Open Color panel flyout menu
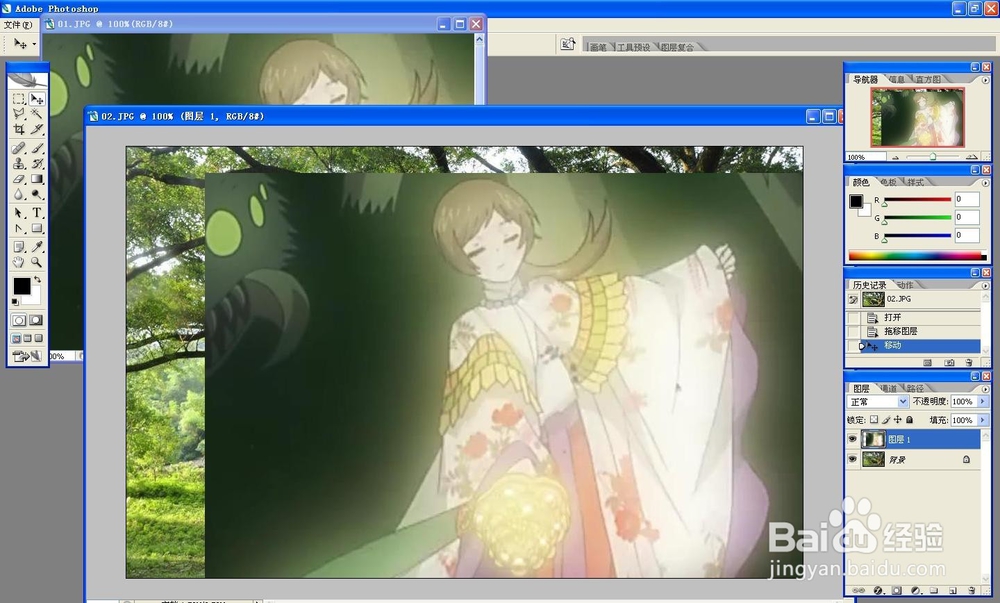1000x603 pixels. coord(985,183)
